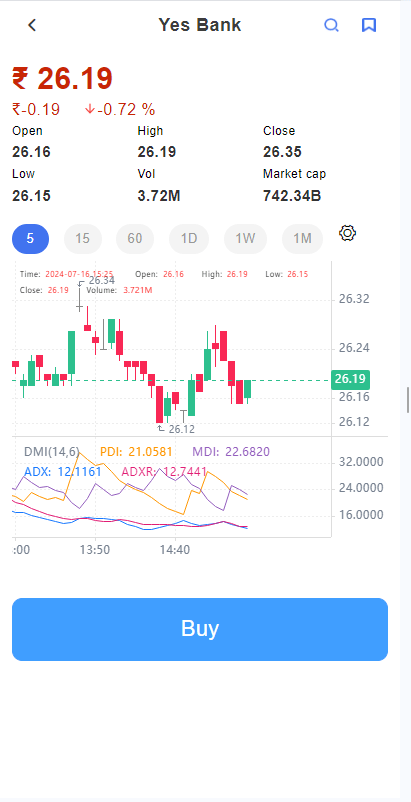
Task: Click the PDI value label
Action: pos(136,452)
